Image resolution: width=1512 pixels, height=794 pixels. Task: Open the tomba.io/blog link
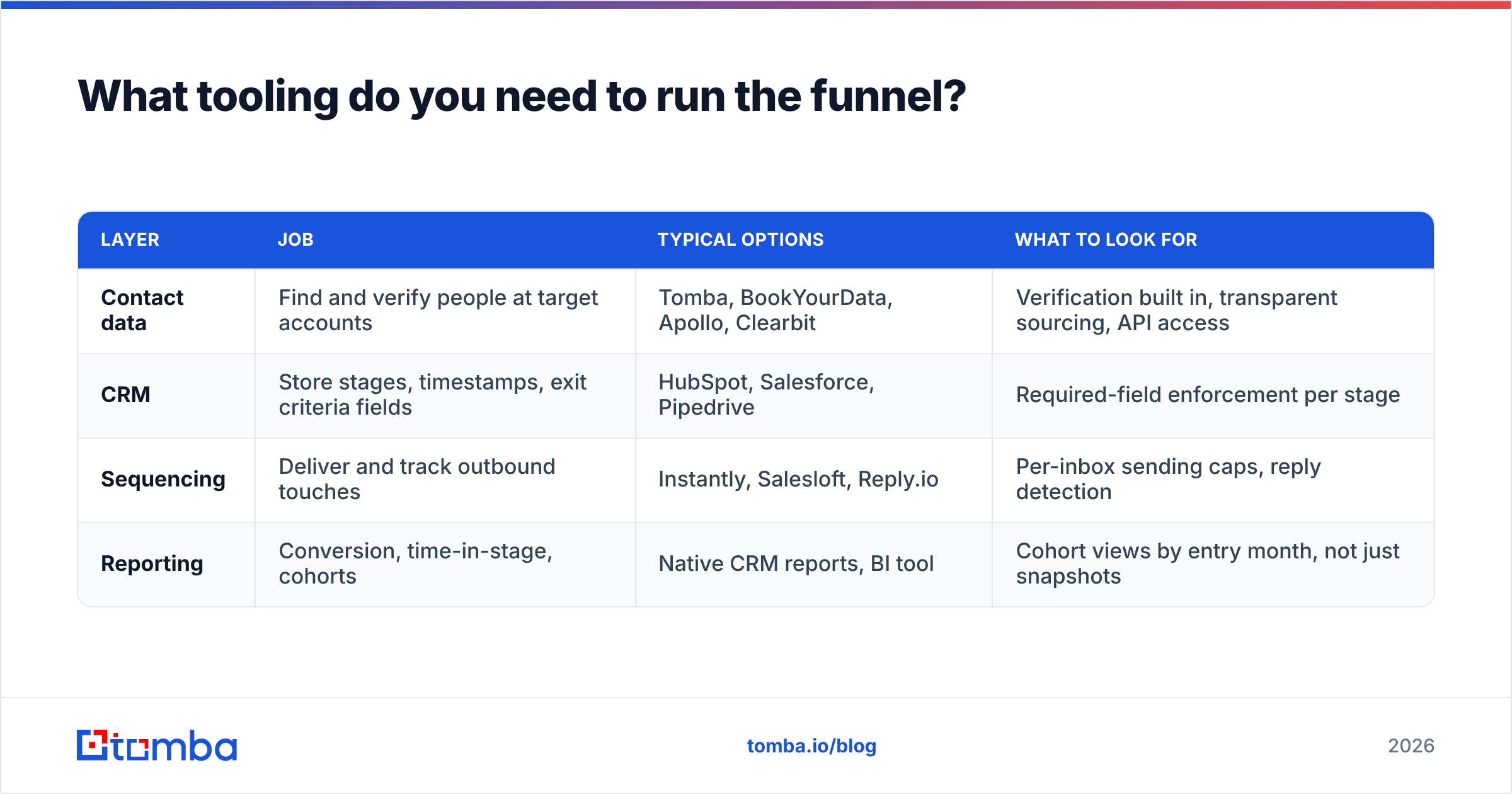pos(811,746)
